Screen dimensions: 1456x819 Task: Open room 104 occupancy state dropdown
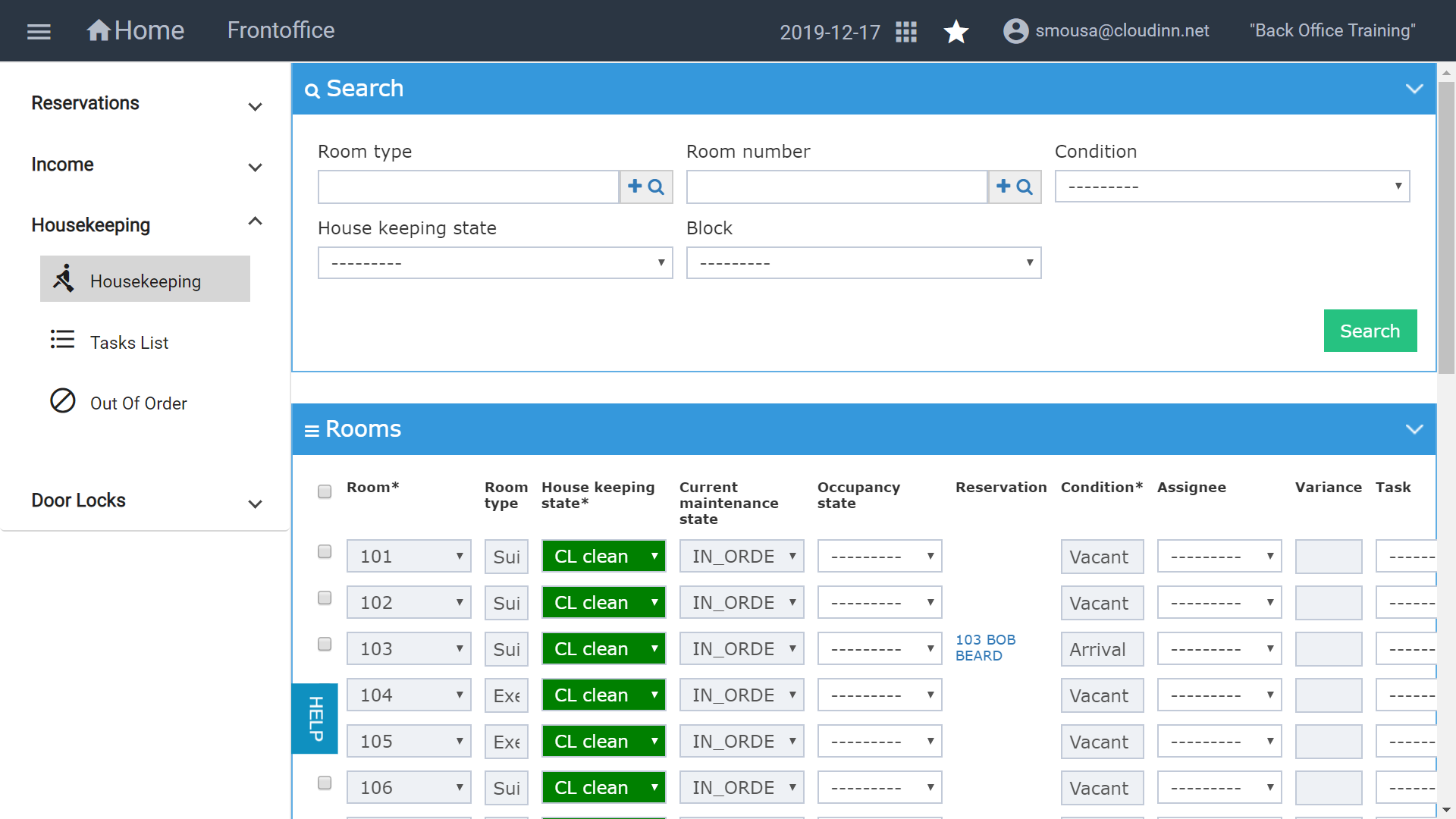click(880, 695)
